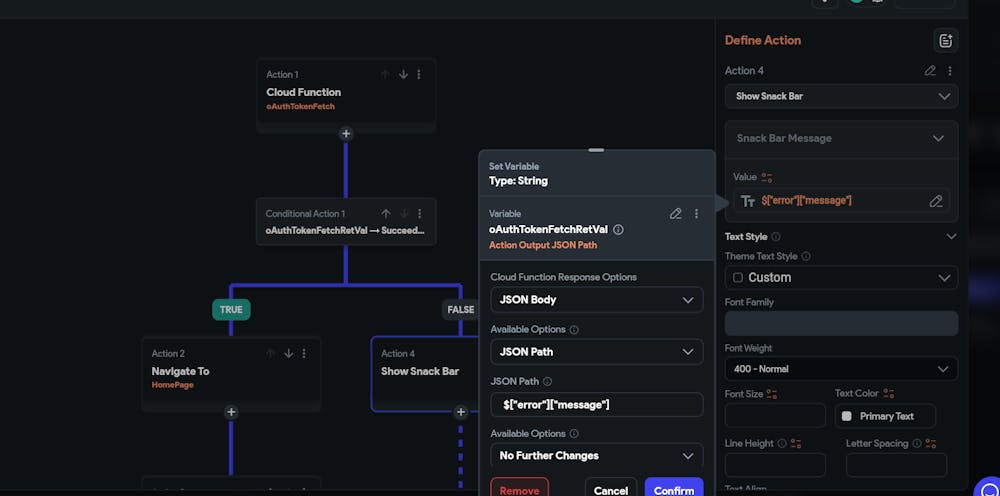Image resolution: width=1000 pixels, height=496 pixels.
Task: Click into the JSON Path input field
Action: [x=596, y=404]
